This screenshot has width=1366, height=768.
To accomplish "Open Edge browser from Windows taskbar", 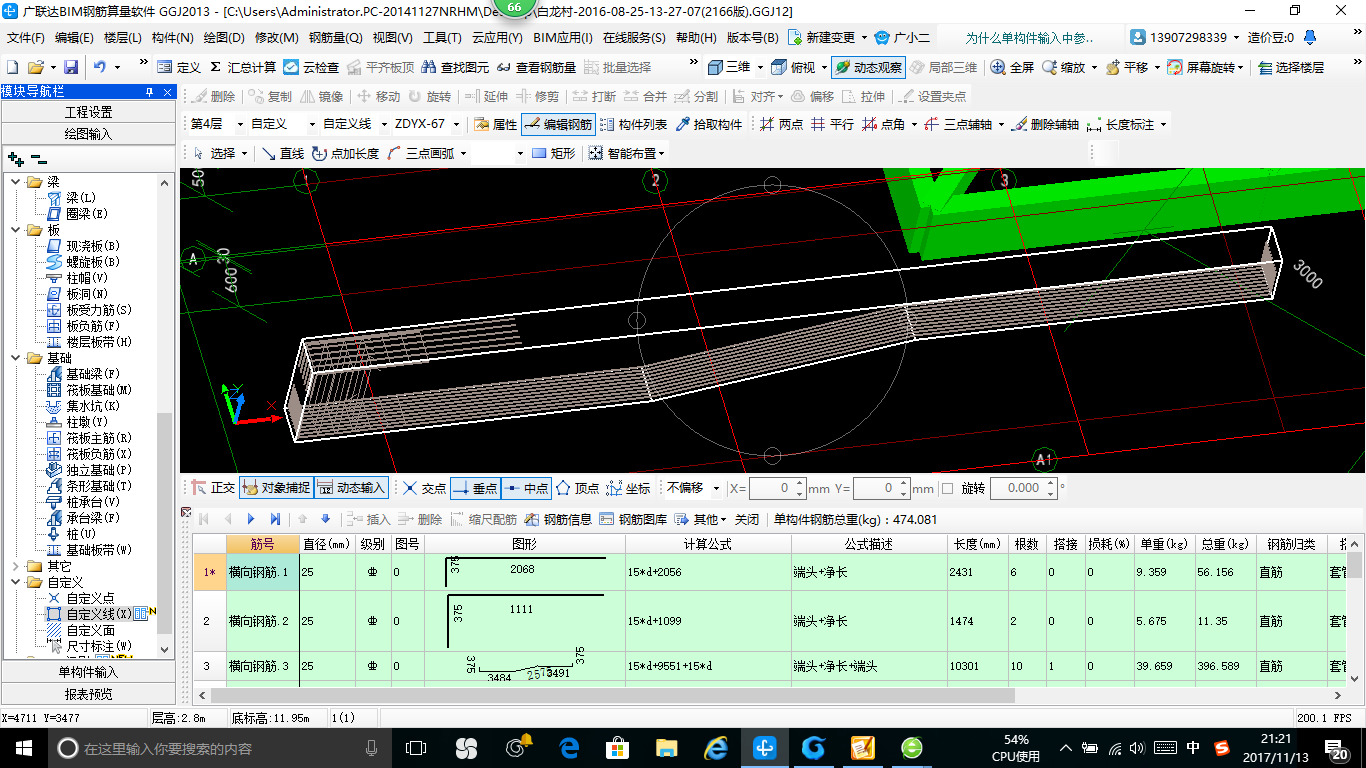I will pos(570,747).
